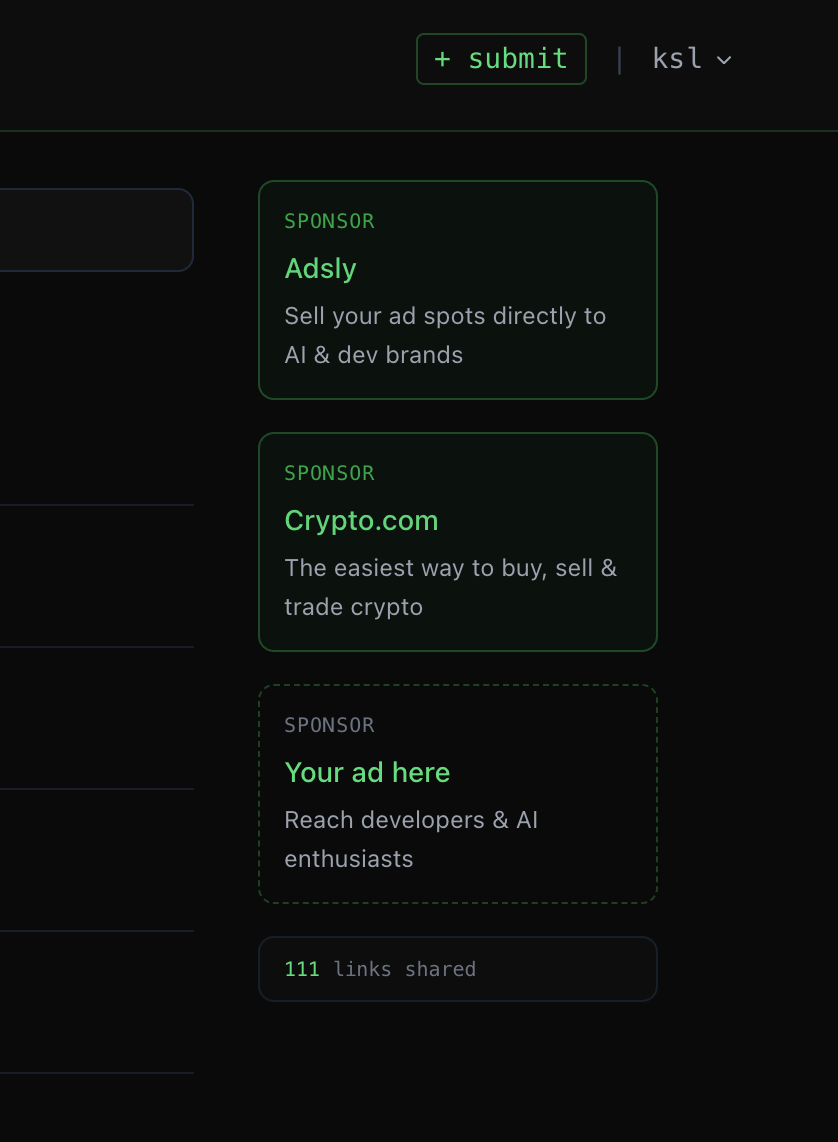
Task: Click the word "enthusiasts" in the dashed ad card
Action: click(348, 859)
